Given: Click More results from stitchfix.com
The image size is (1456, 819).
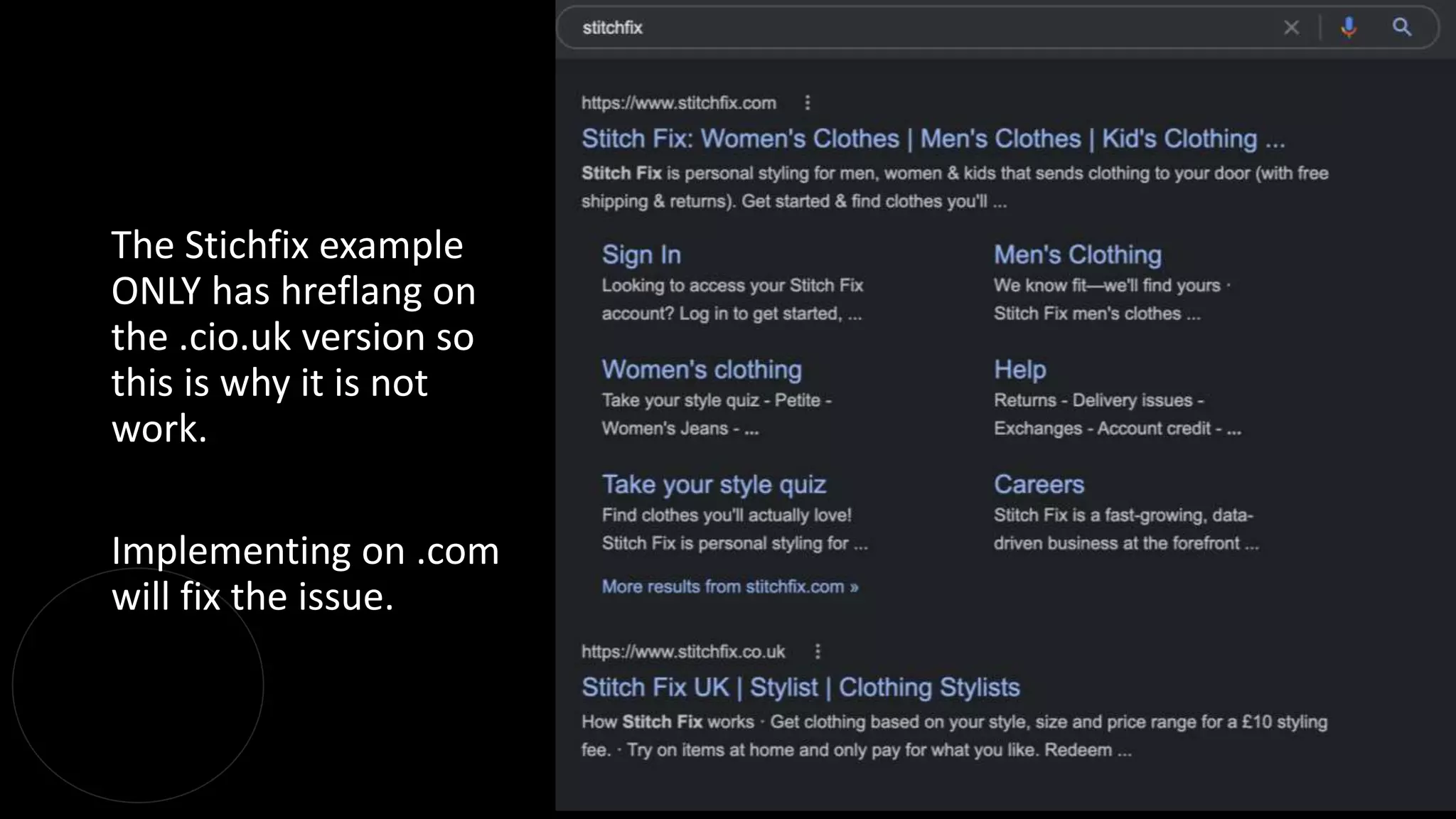Looking at the screenshot, I should [730, 587].
